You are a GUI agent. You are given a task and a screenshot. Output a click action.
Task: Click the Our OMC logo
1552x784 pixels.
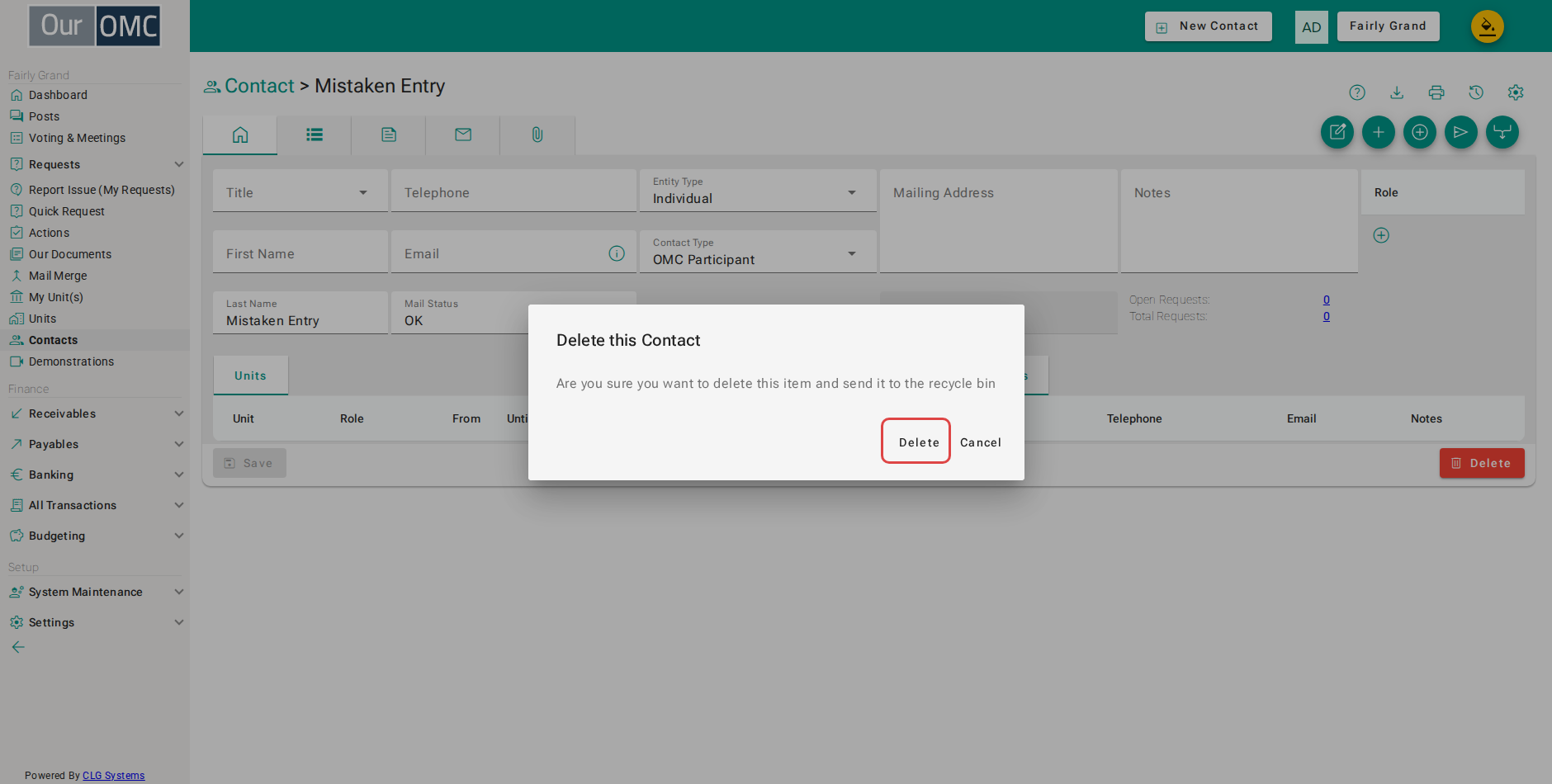pos(95,26)
